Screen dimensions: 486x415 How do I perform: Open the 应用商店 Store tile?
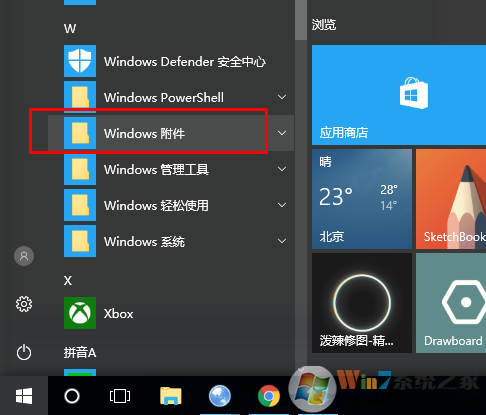pyautogui.click(x=399, y=95)
